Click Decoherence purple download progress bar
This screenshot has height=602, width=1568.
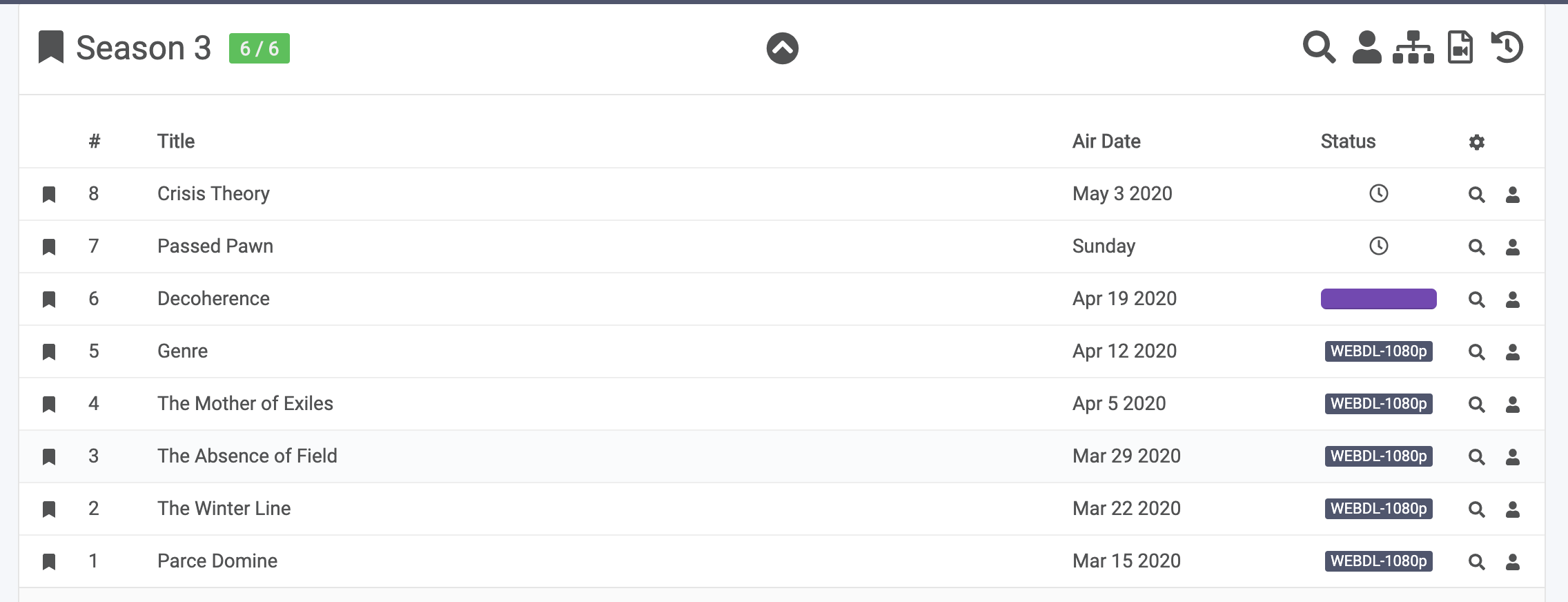tap(1378, 299)
